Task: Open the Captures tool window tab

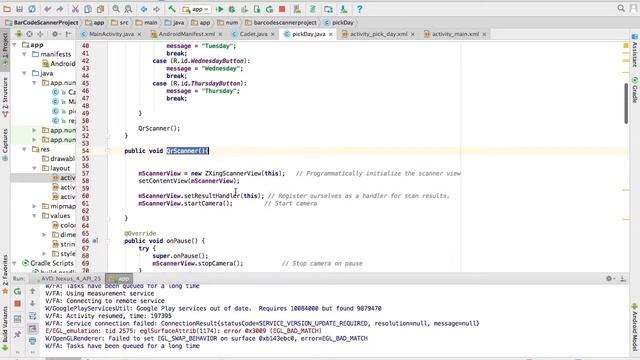Action: pos(5,144)
